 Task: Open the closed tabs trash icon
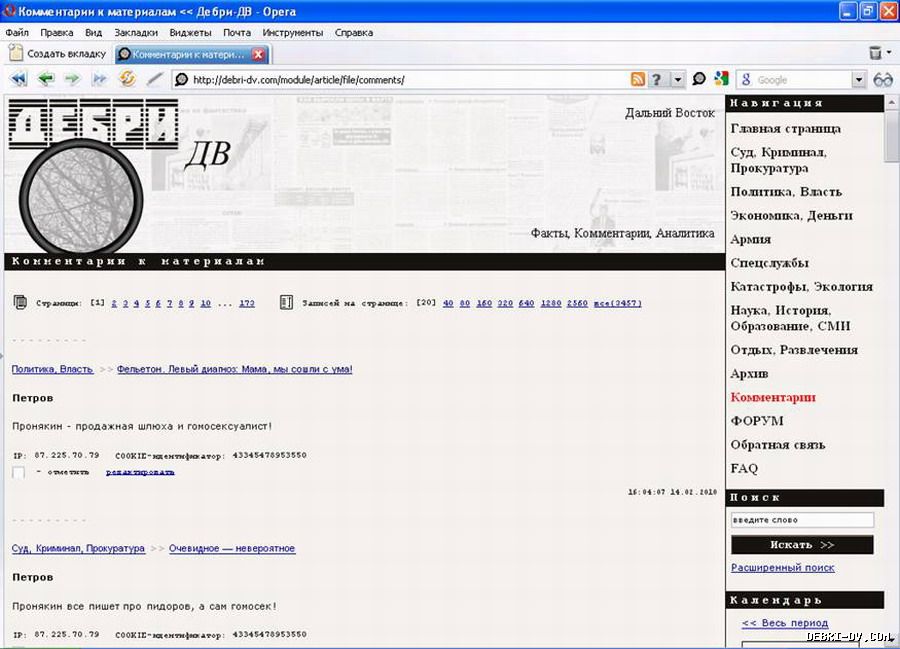(876, 53)
